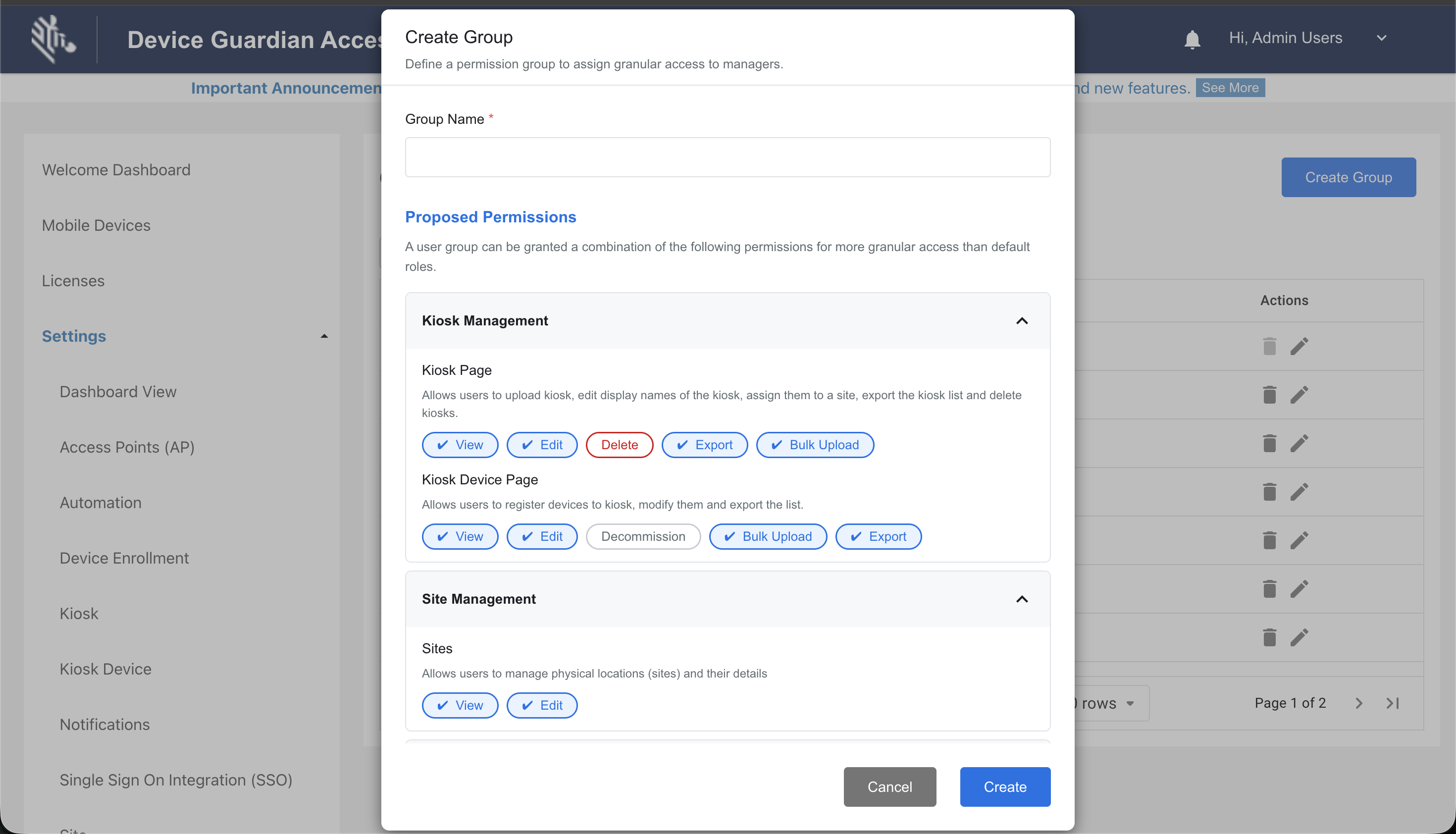Toggle Kiosk Page Bulk Upload permission
The height and width of the screenshot is (834, 1456).
(815, 445)
